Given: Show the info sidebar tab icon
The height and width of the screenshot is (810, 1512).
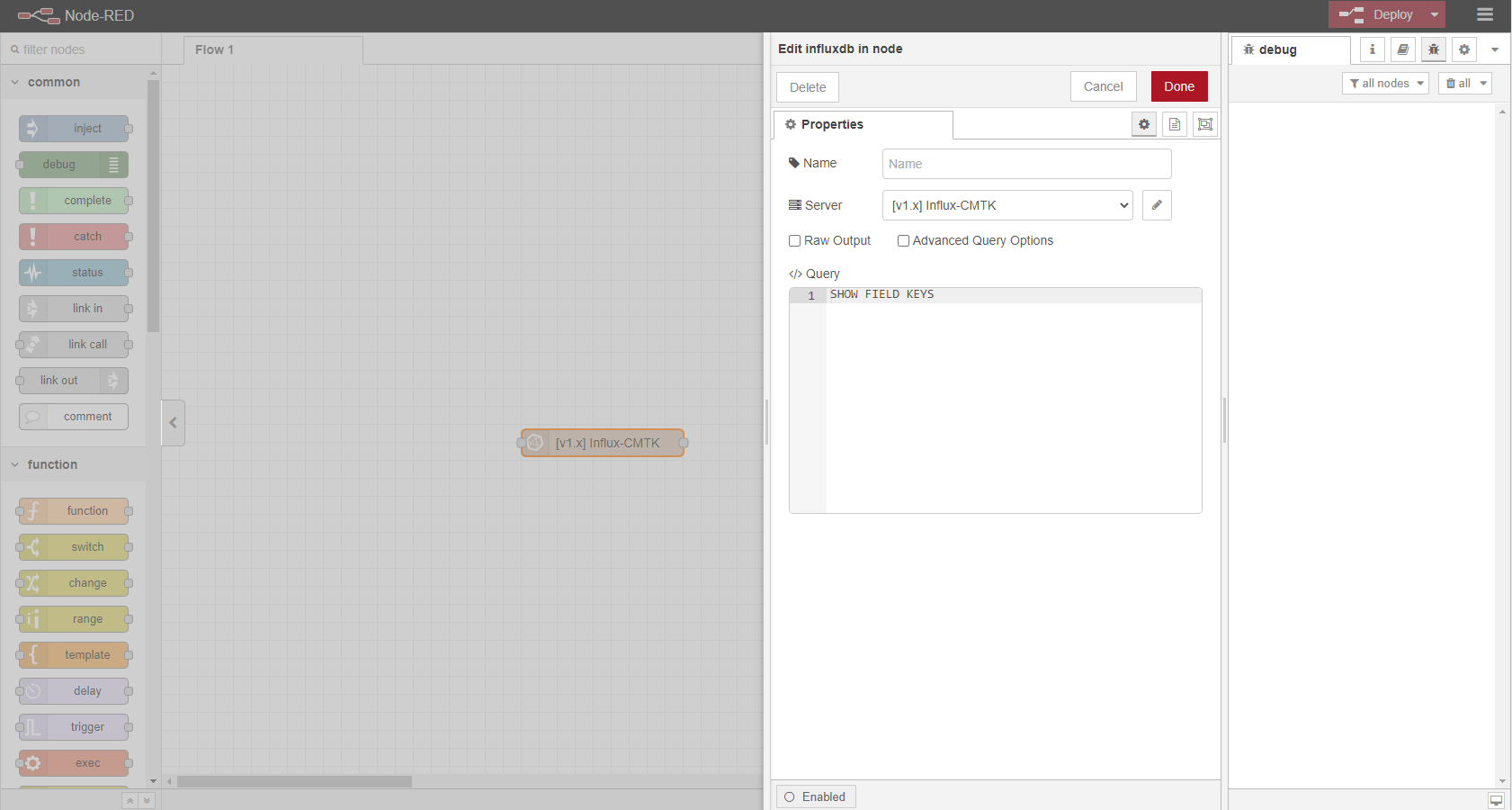Looking at the screenshot, I should (1372, 49).
